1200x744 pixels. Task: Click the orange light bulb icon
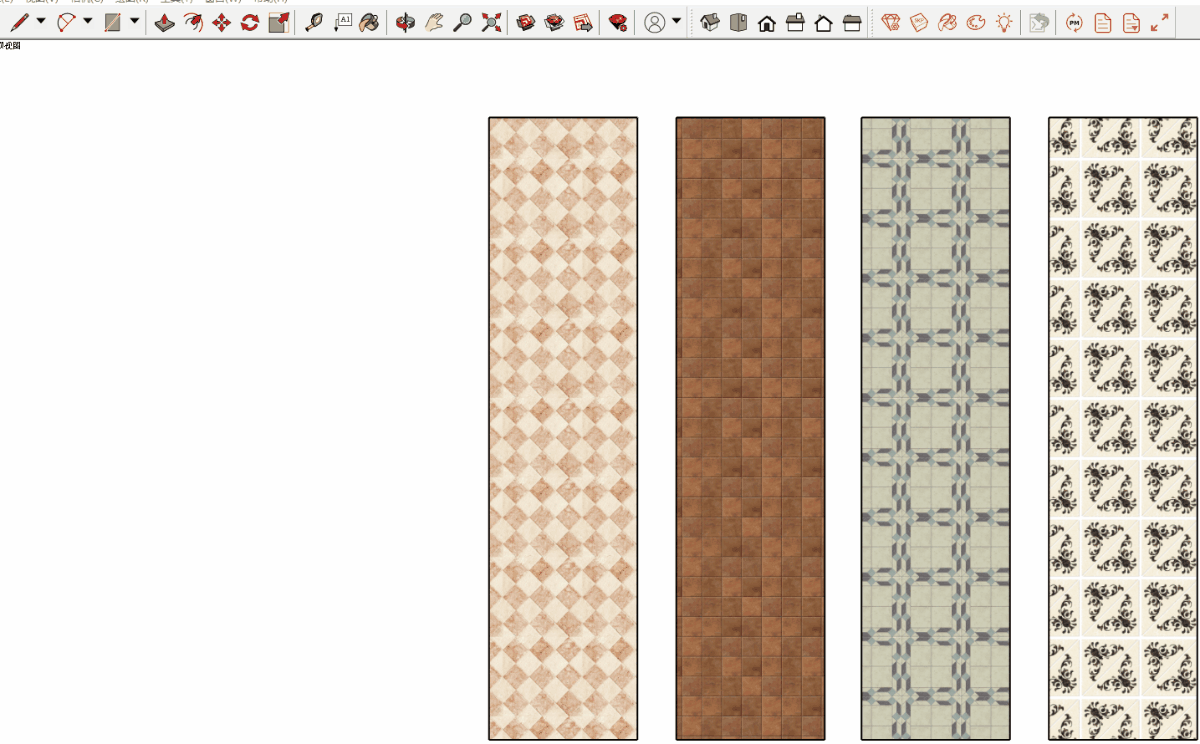(x=1004, y=22)
